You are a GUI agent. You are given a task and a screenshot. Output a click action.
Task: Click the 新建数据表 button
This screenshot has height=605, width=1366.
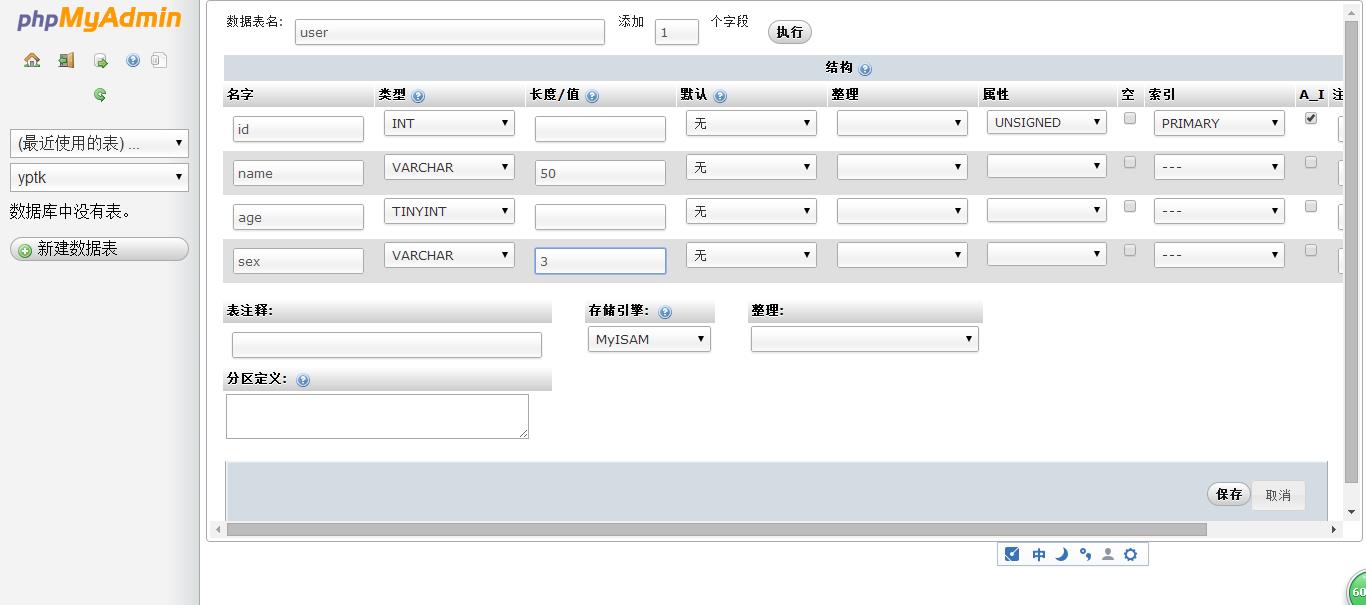pyautogui.click(x=99, y=249)
